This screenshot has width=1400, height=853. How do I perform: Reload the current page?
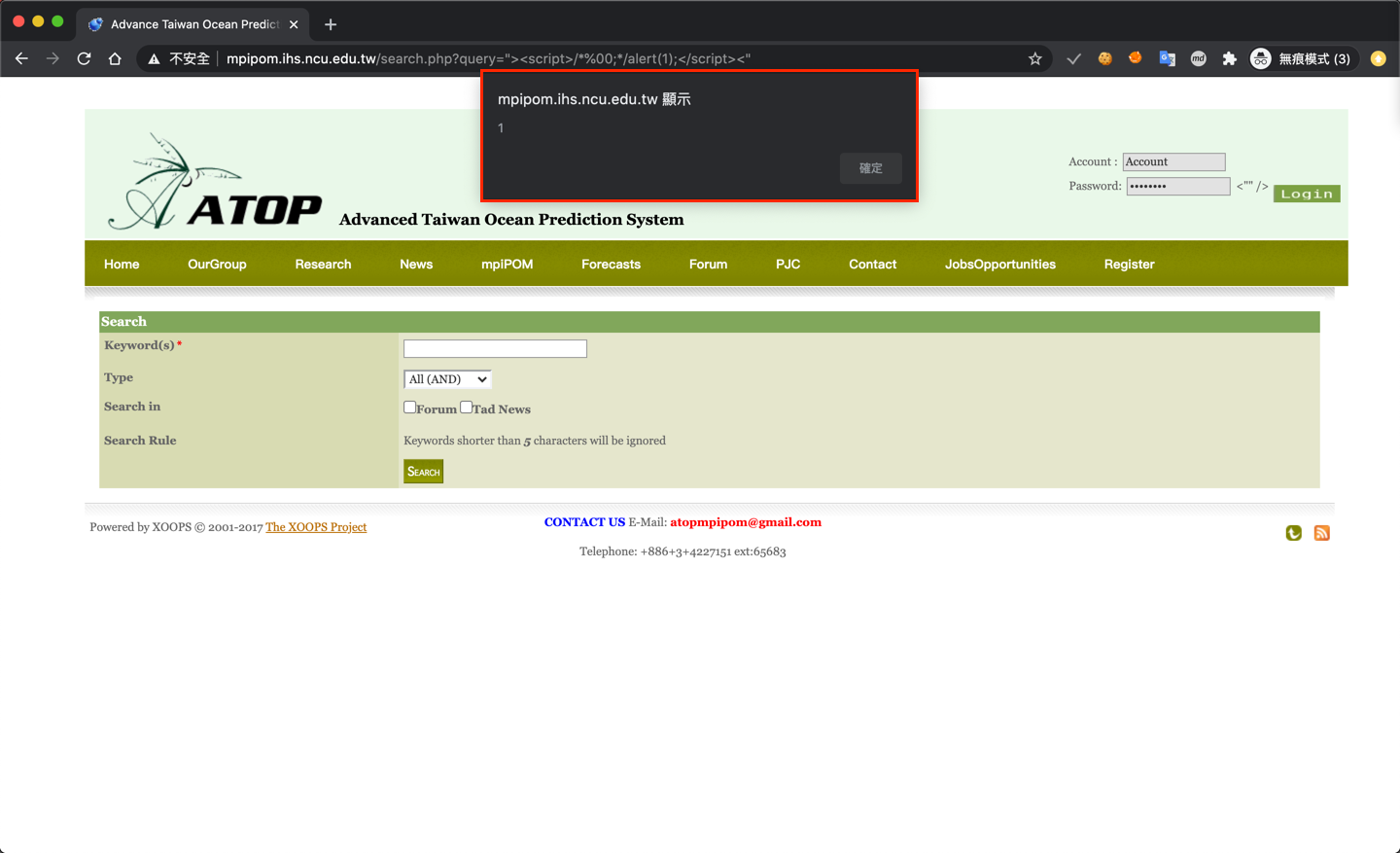84,58
